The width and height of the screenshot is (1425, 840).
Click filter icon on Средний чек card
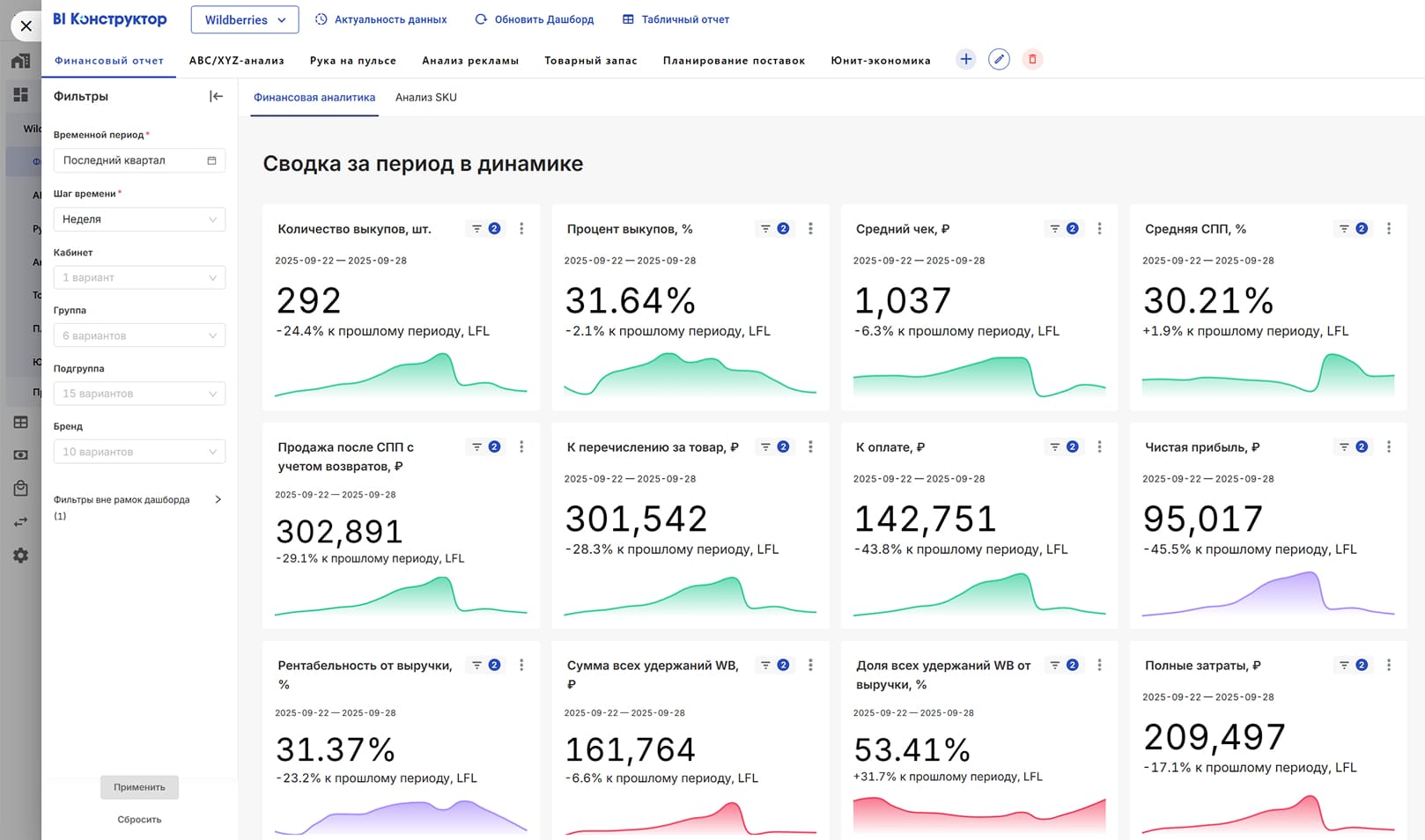pos(1054,229)
